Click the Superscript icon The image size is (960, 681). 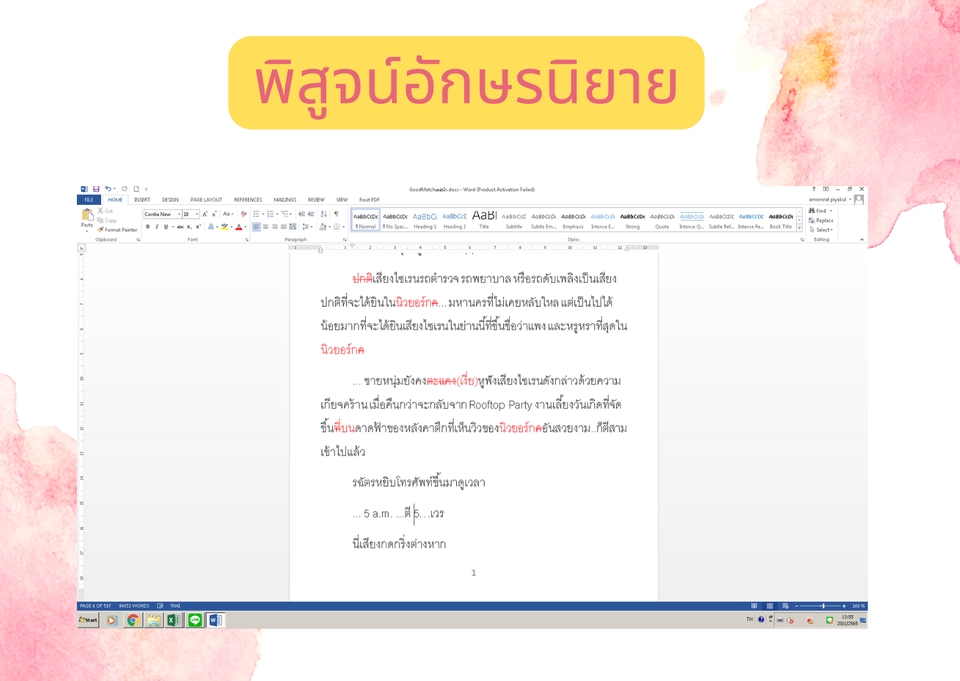click(x=198, y=227)
